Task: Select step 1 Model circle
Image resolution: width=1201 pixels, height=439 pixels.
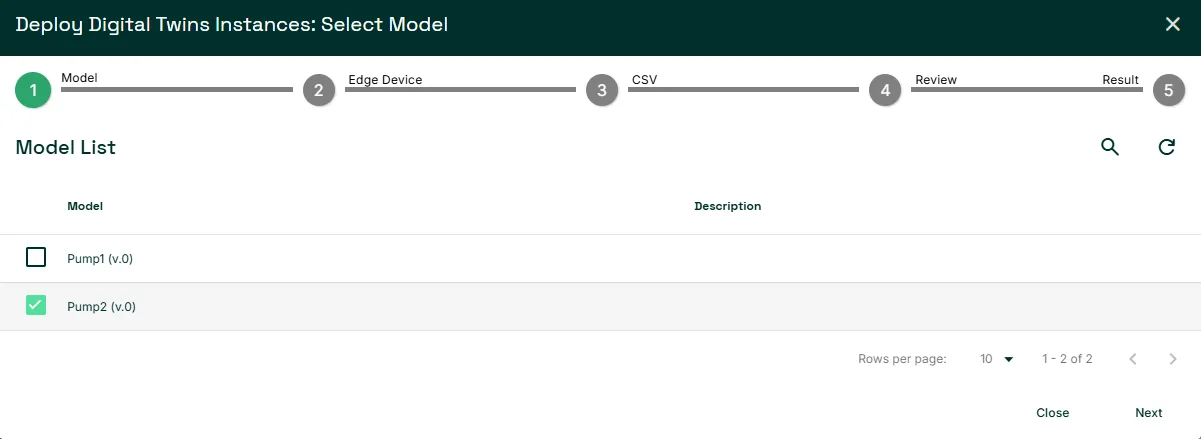Action: 33,90
